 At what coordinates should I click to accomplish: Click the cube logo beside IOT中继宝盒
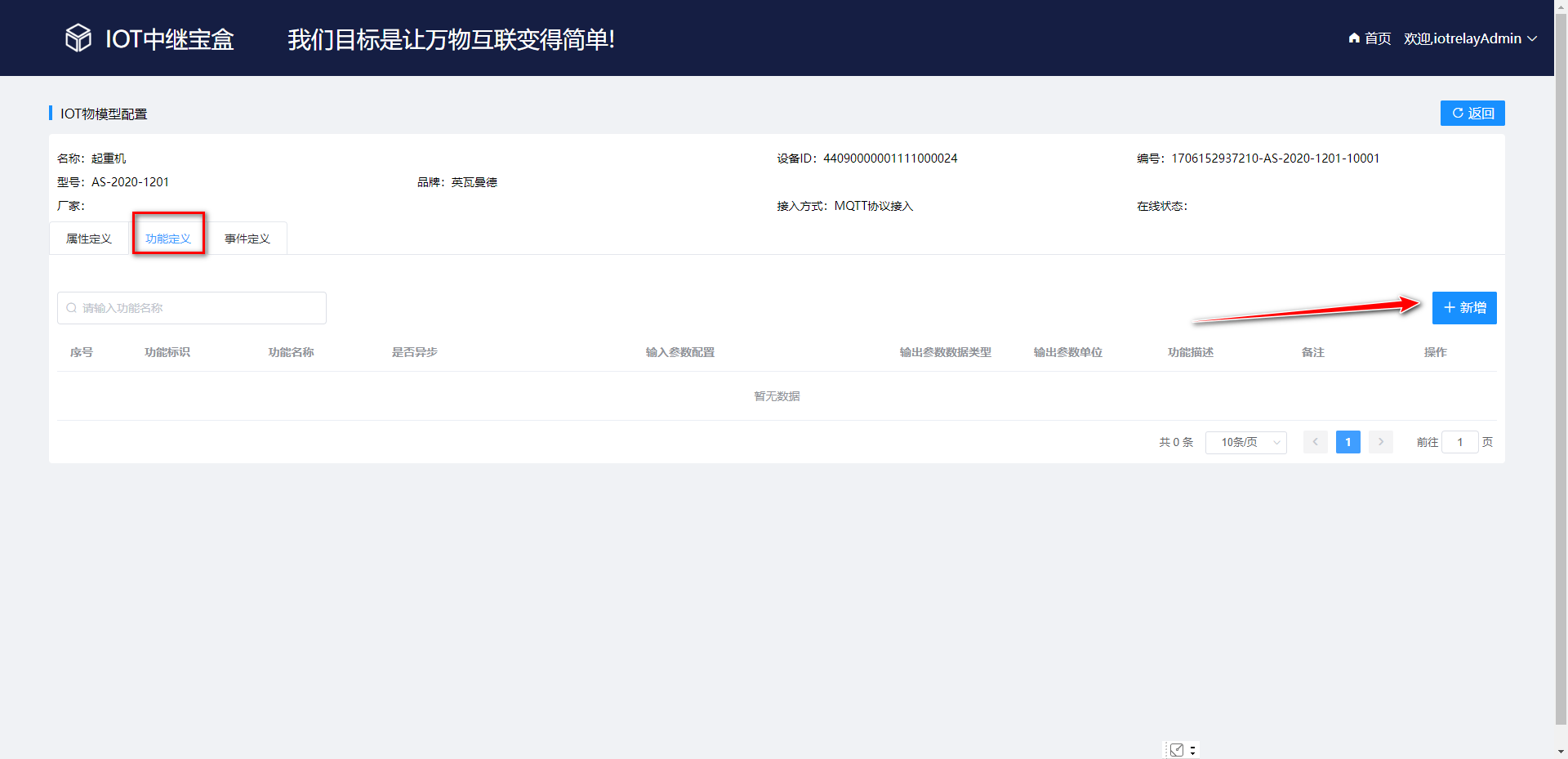pos(78,38)
